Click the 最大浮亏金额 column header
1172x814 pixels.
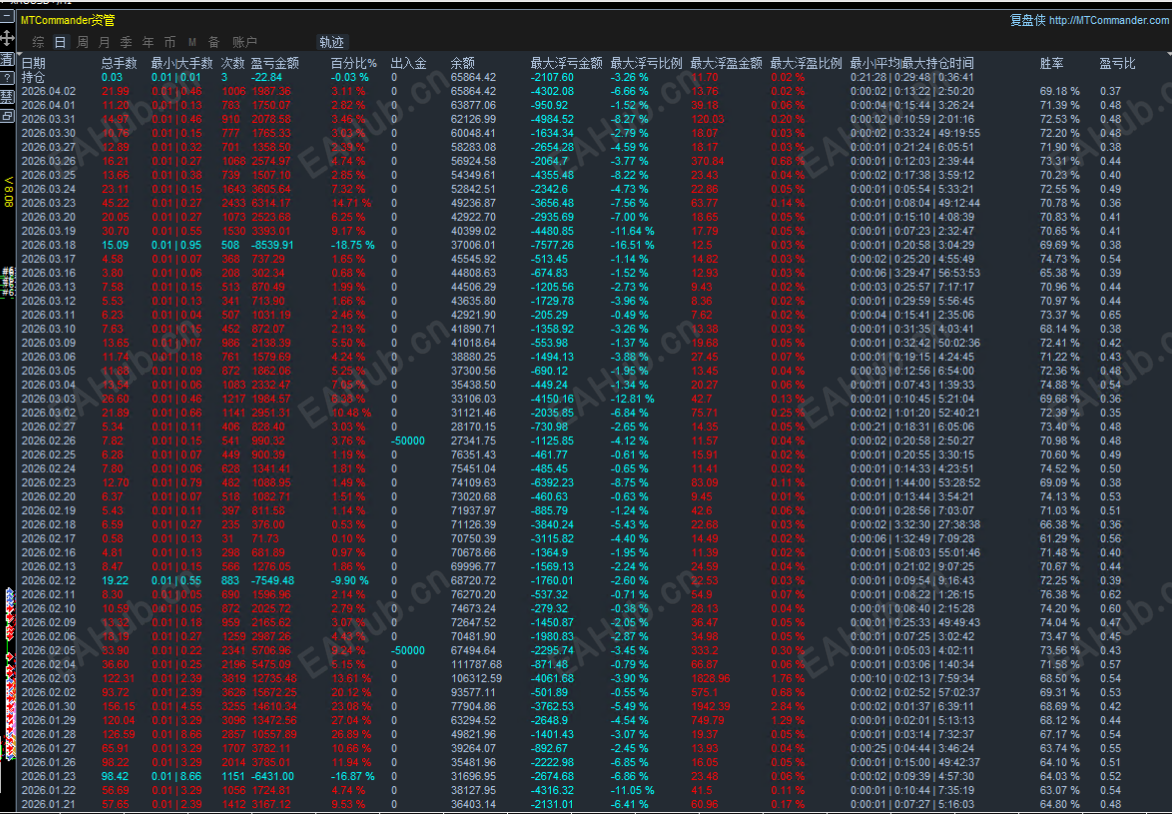click(567, 64)
